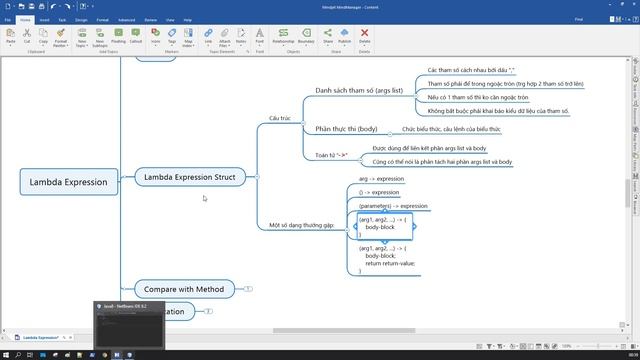Switch to the Format ribbon tab

coord(102,20)
